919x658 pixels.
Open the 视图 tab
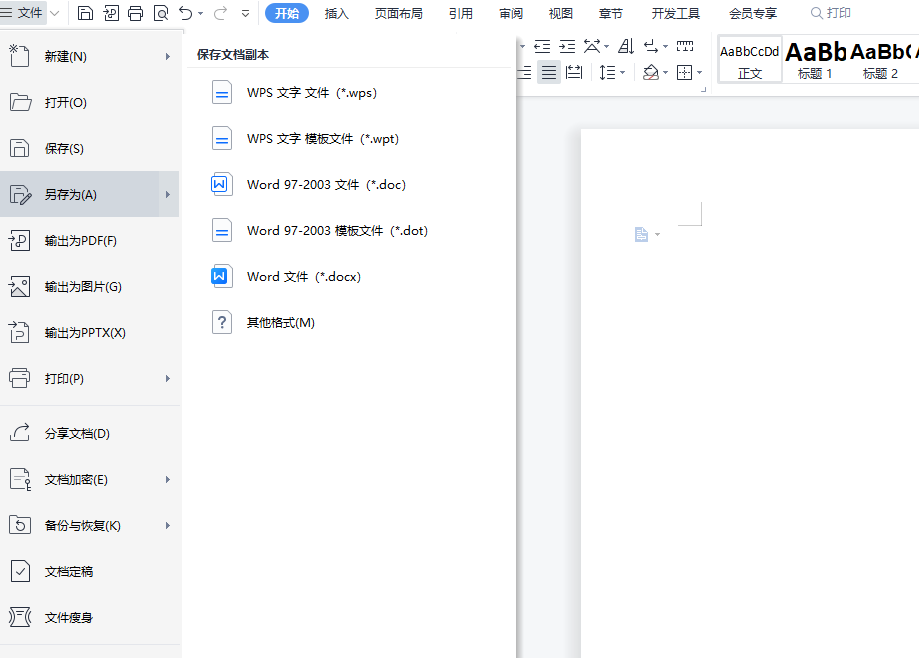pyautogui.click(x=560, y=13)
